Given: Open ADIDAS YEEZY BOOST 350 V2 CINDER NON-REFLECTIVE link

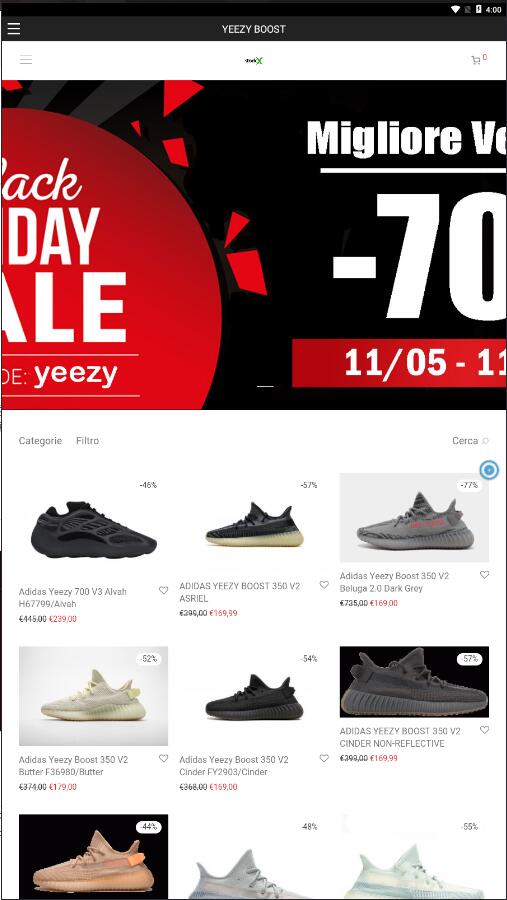Looking at the screenshot, I should pyautogui.click(x=400, y=737).
